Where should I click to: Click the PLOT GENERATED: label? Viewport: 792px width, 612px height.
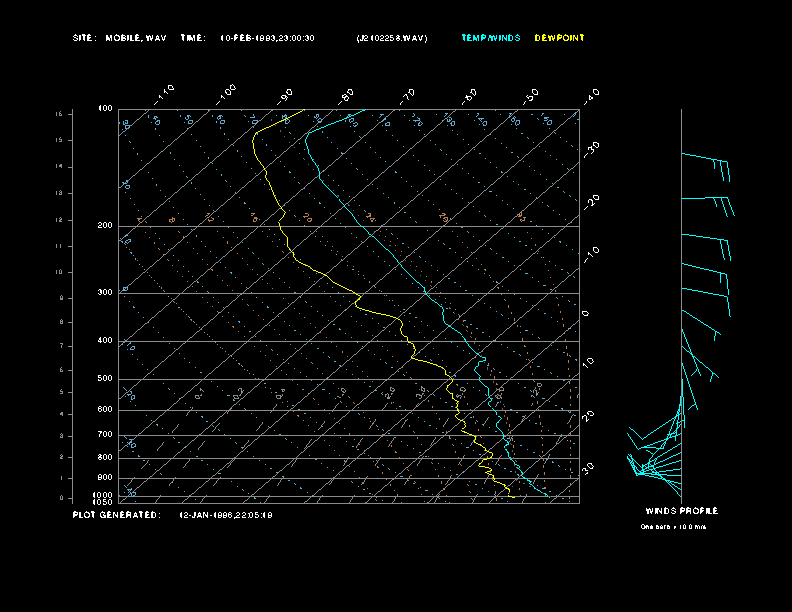(x=117, y=515)
